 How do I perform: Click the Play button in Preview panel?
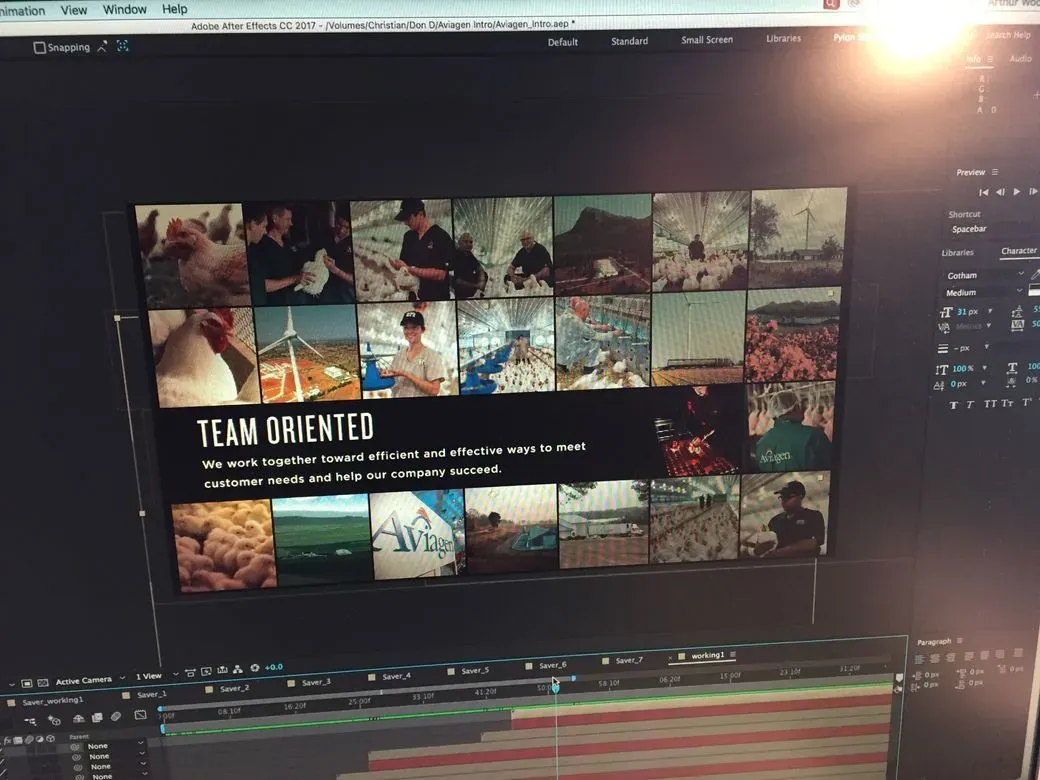coord(1017,191)
